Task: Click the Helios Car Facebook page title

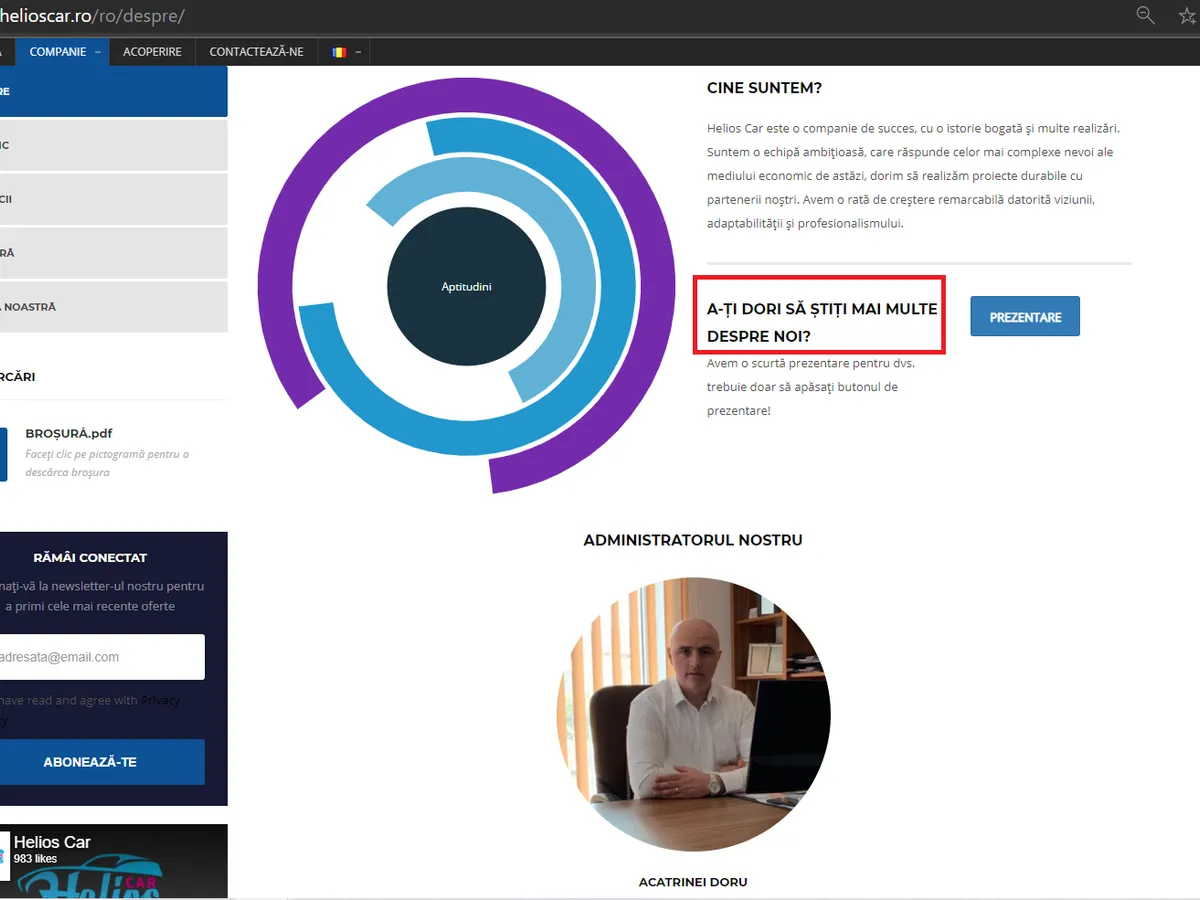Action: (x=52, y=842)
